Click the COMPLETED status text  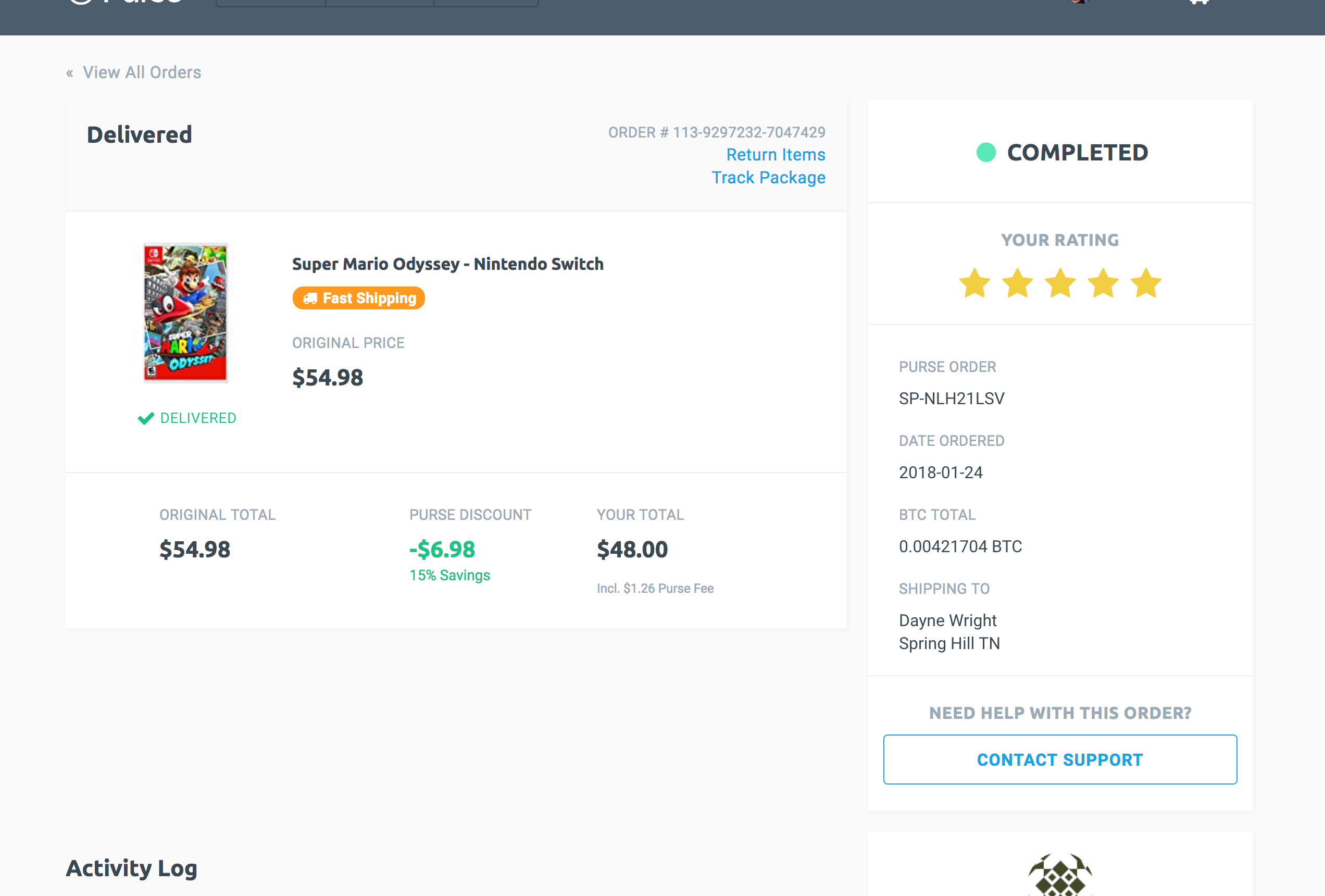pyautogui.click(x=1077, y=152)
